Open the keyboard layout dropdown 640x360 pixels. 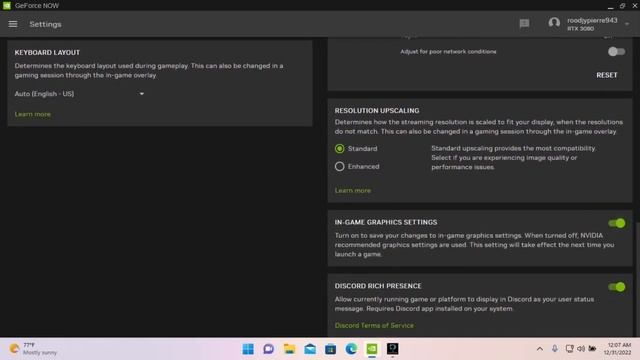coord(80,94)
